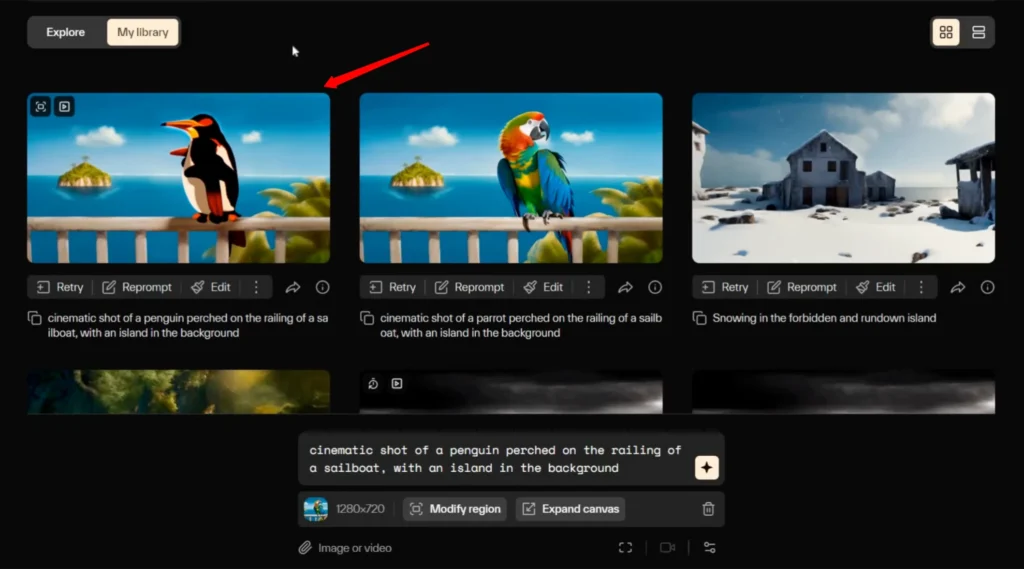
Task: Open the snowy island image thumbnail
Action: 843,178
